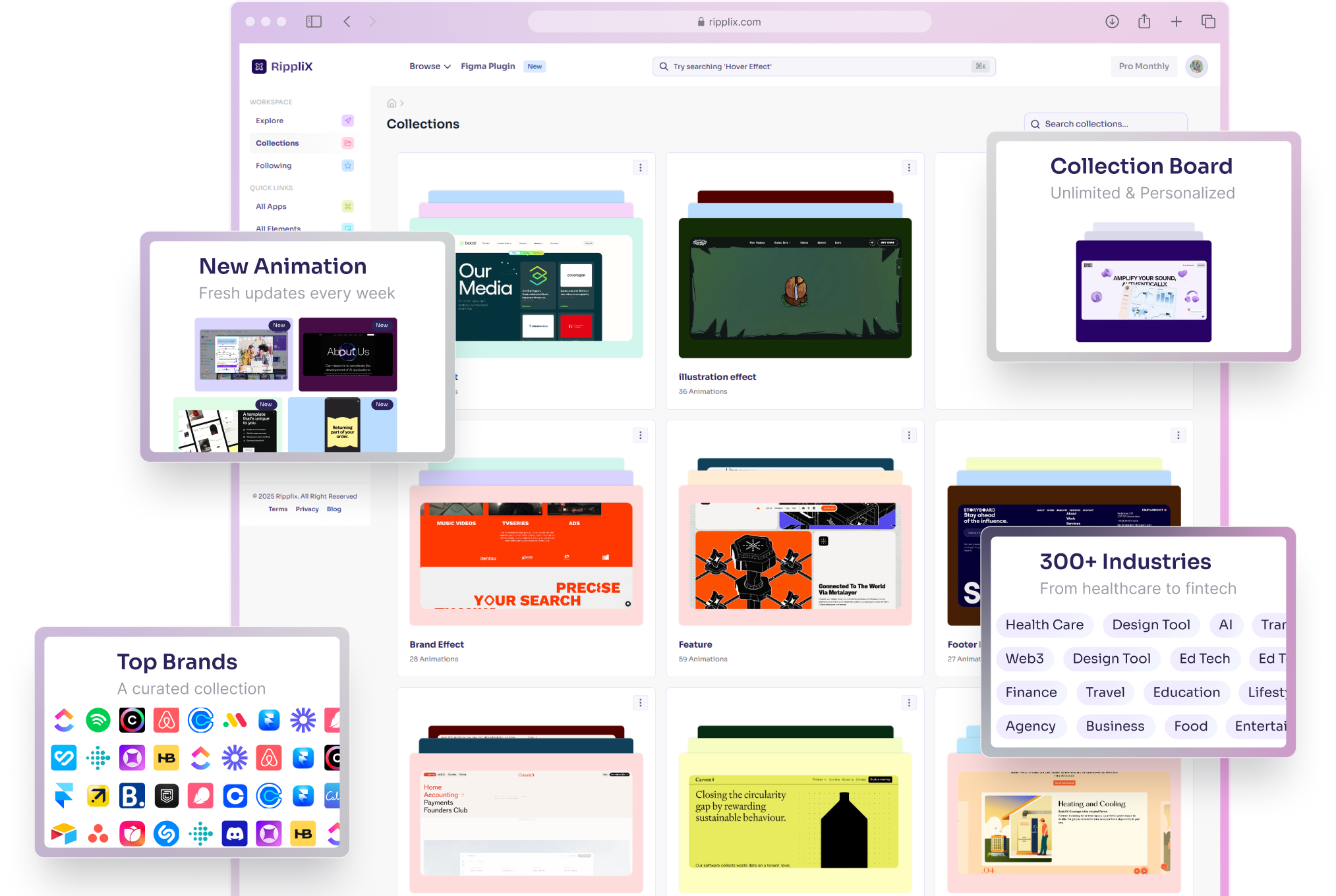
Task: Click the tab overview icon
Action: (x=1208, y=22)
